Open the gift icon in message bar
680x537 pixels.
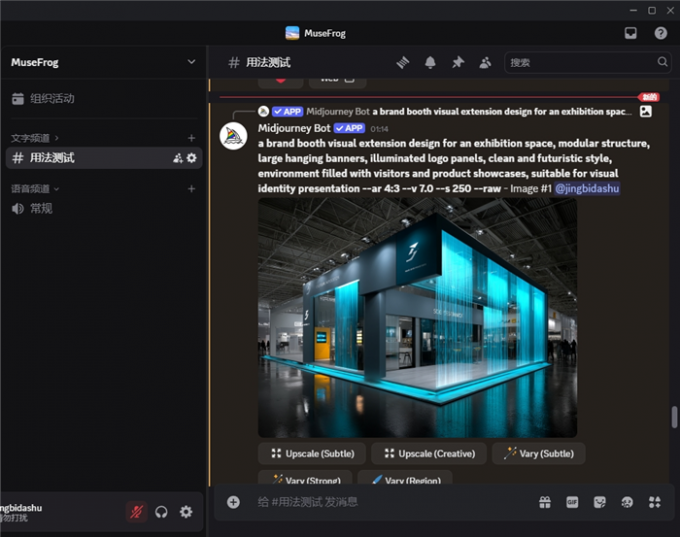(x=545, y=502)
